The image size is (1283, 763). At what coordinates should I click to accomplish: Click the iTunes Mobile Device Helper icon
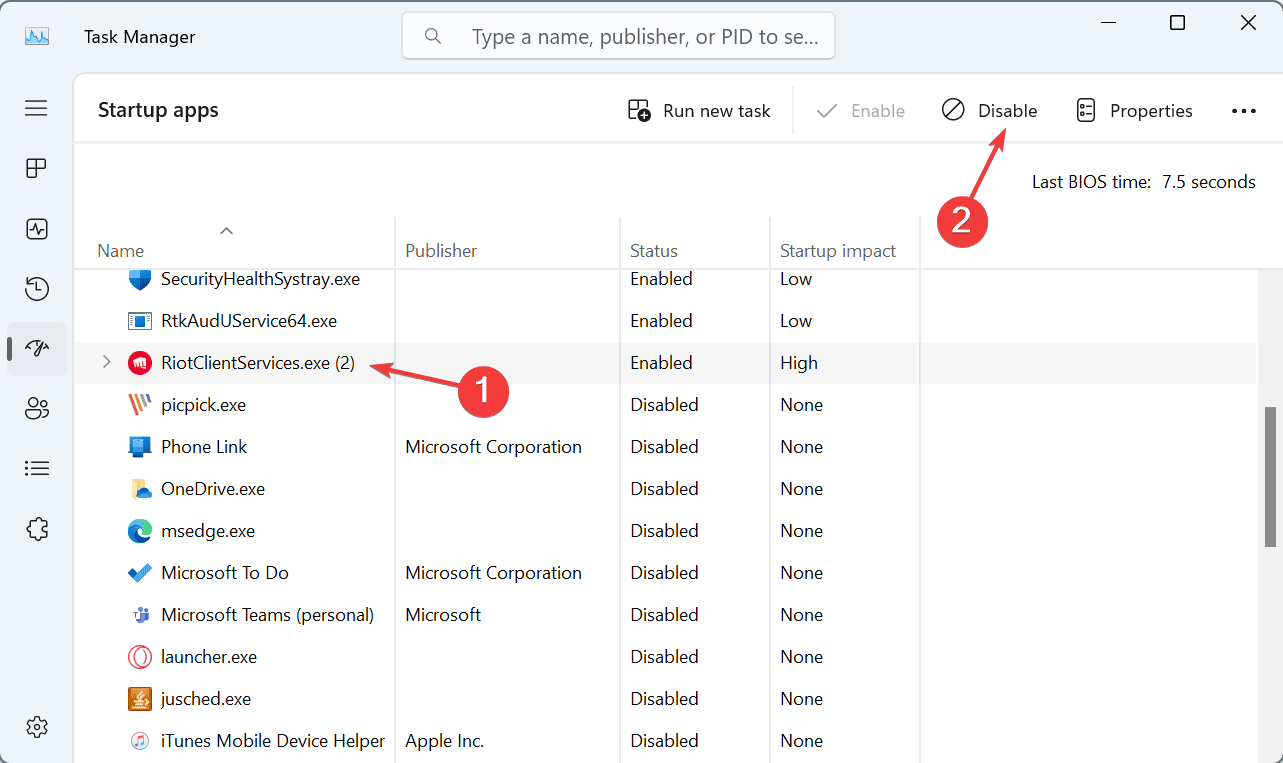(140, 741)
